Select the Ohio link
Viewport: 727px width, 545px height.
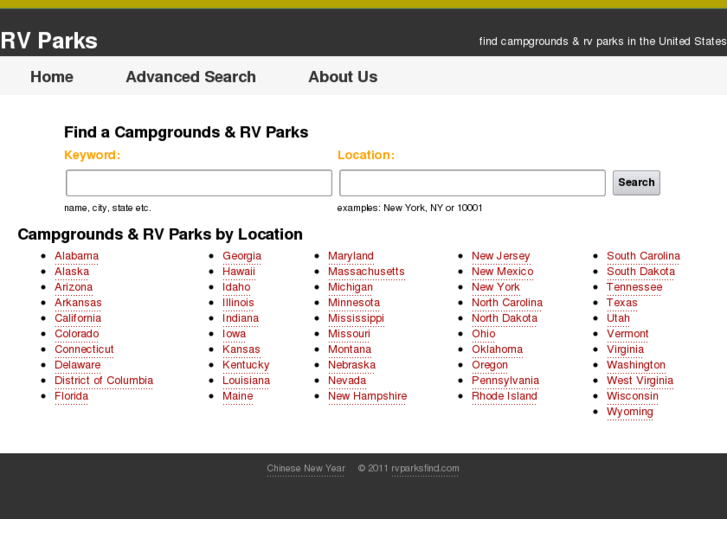484,334
